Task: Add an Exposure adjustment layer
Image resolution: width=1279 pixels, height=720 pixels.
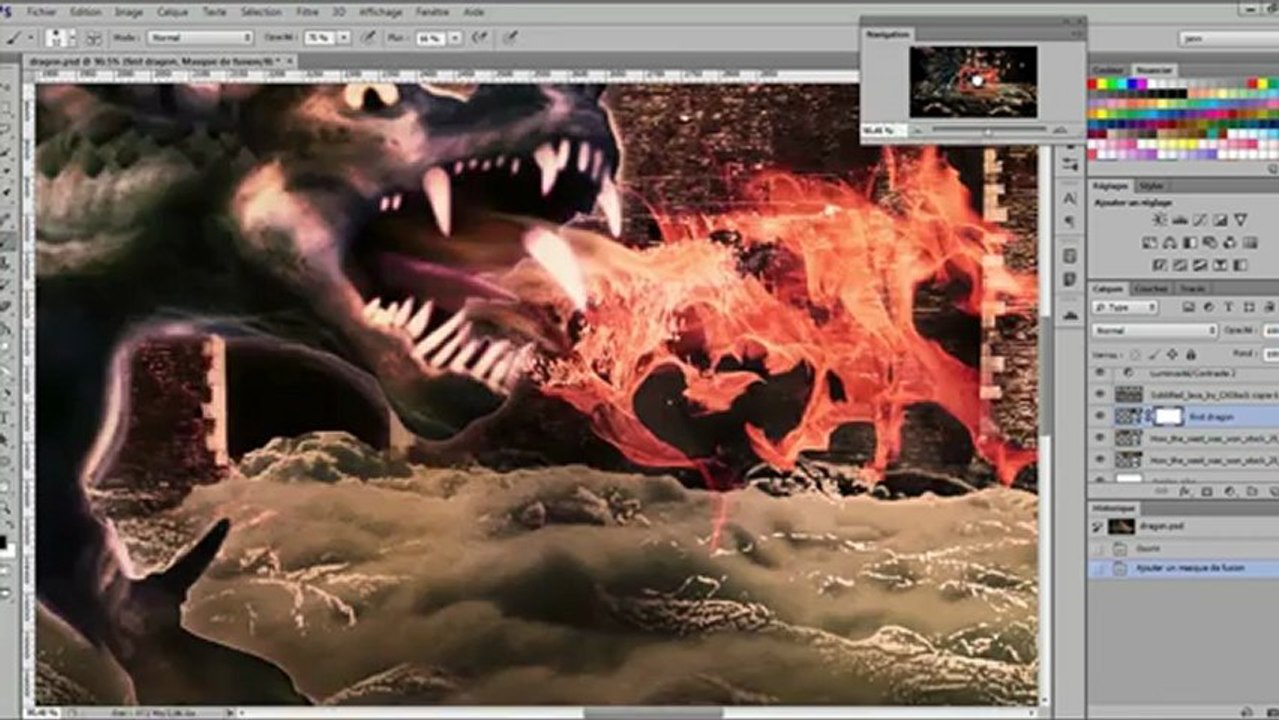Action: (1220, 220)
